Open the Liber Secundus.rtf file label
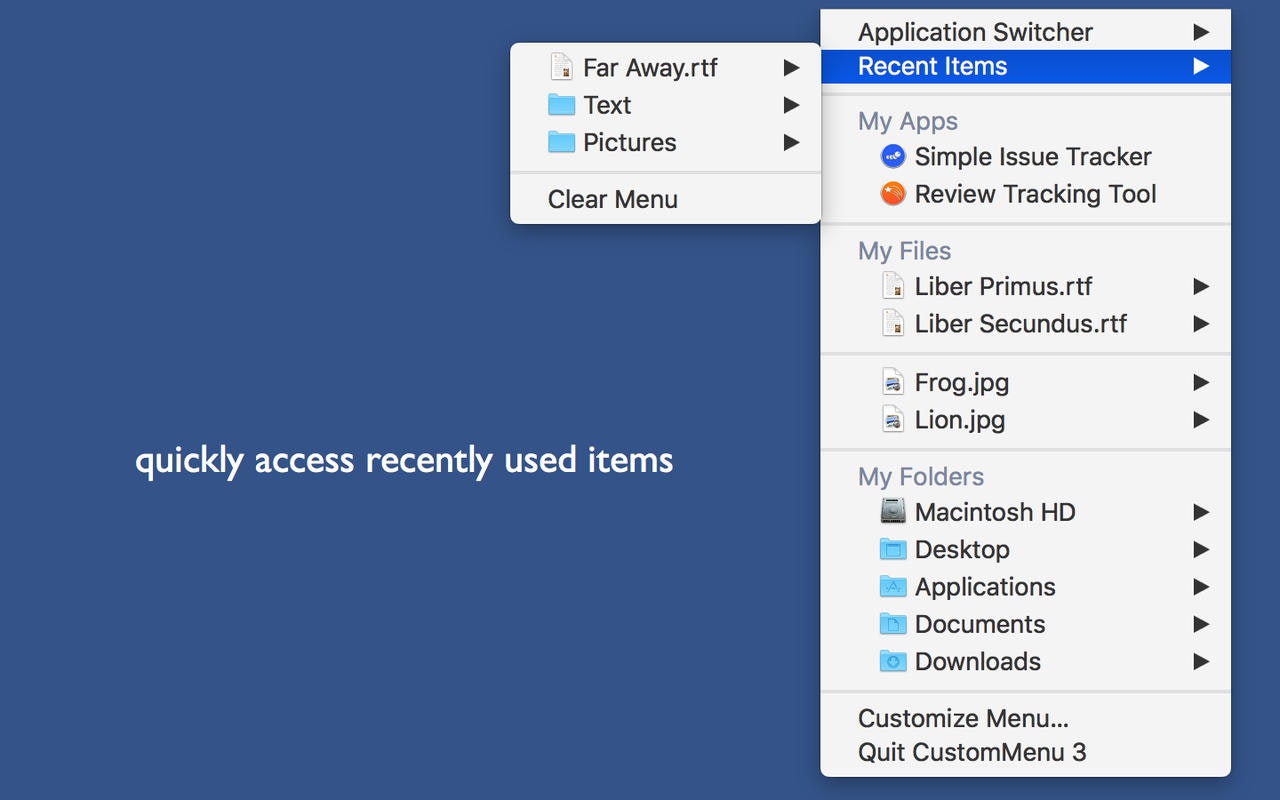This screenshot has width=1280, height=800. pyautogui.click(x=1020, y=323)
